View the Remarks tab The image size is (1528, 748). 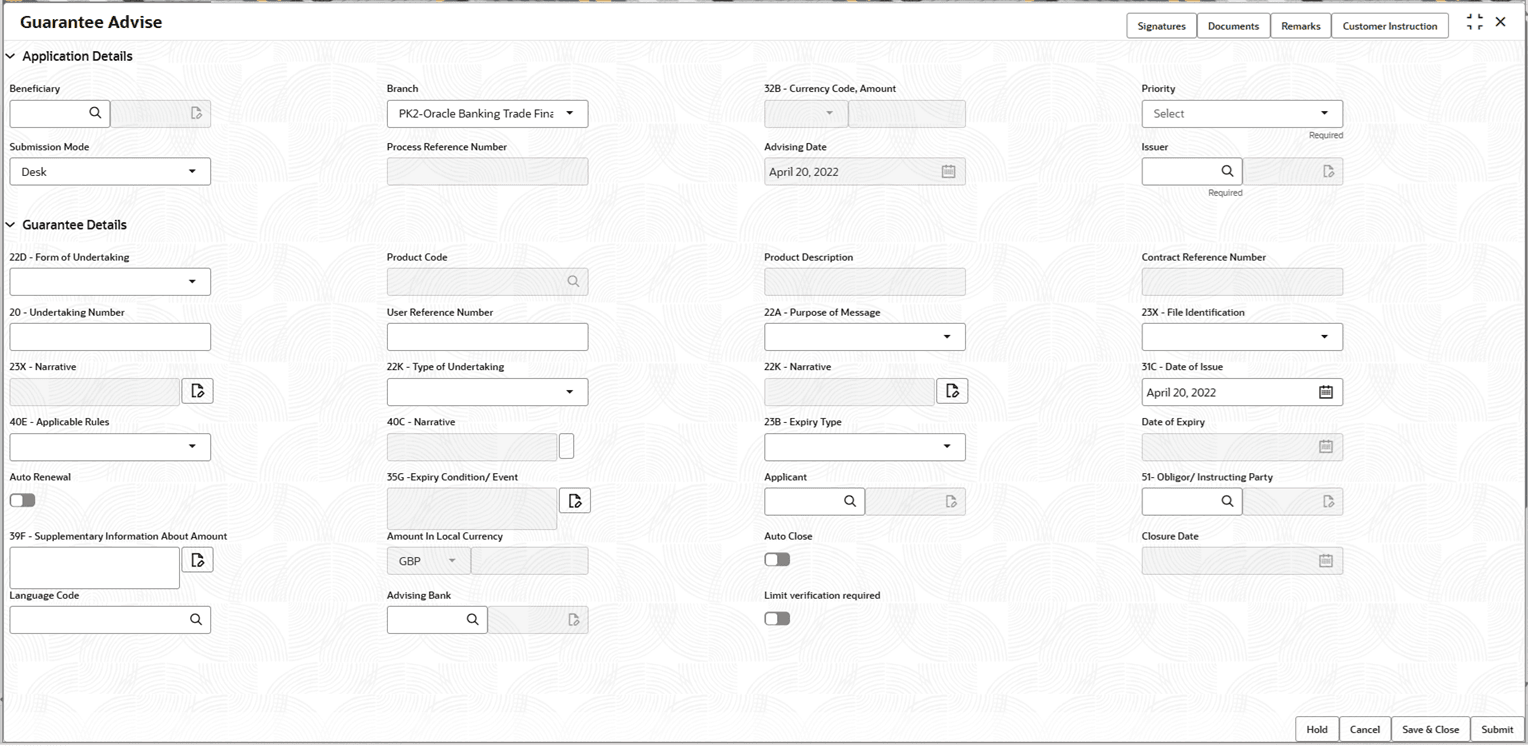pos(1301,25)
